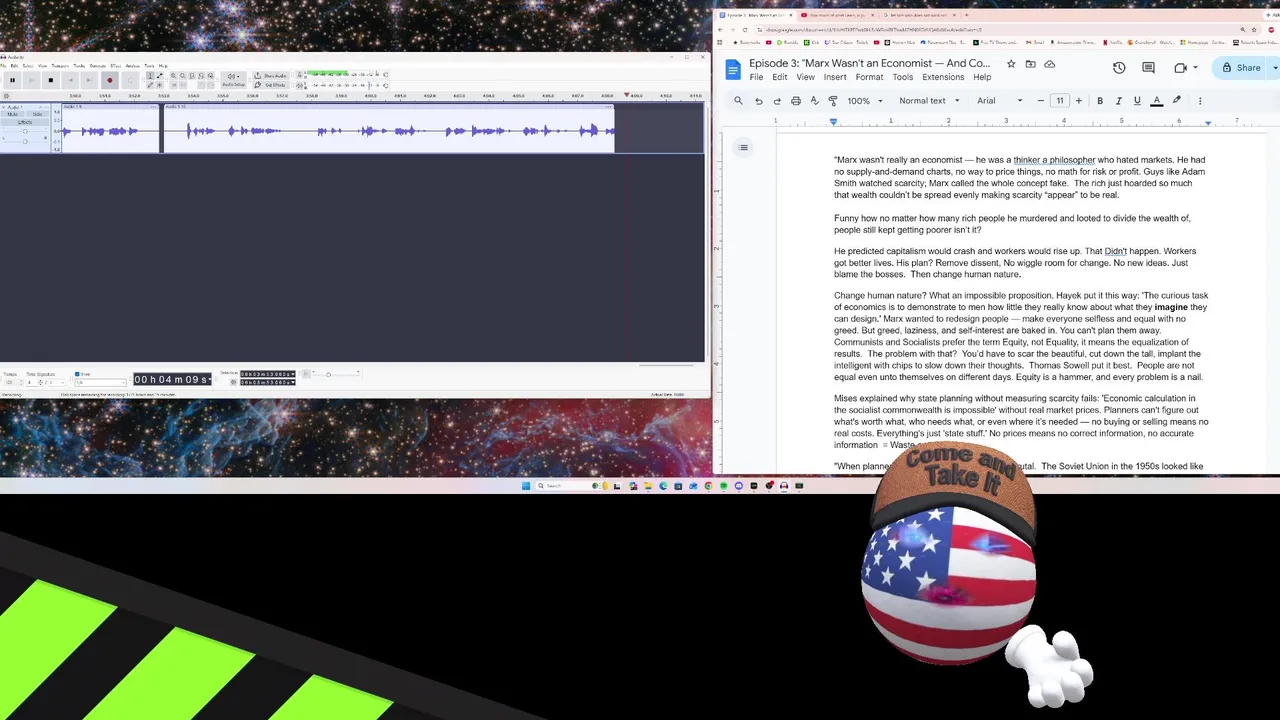Image resolution: width=1280 pixels, height=720 pixels.
Task: Open the 100% zoom dropdown in Docs
Action: pyautogui.click(x=865, y=100)
